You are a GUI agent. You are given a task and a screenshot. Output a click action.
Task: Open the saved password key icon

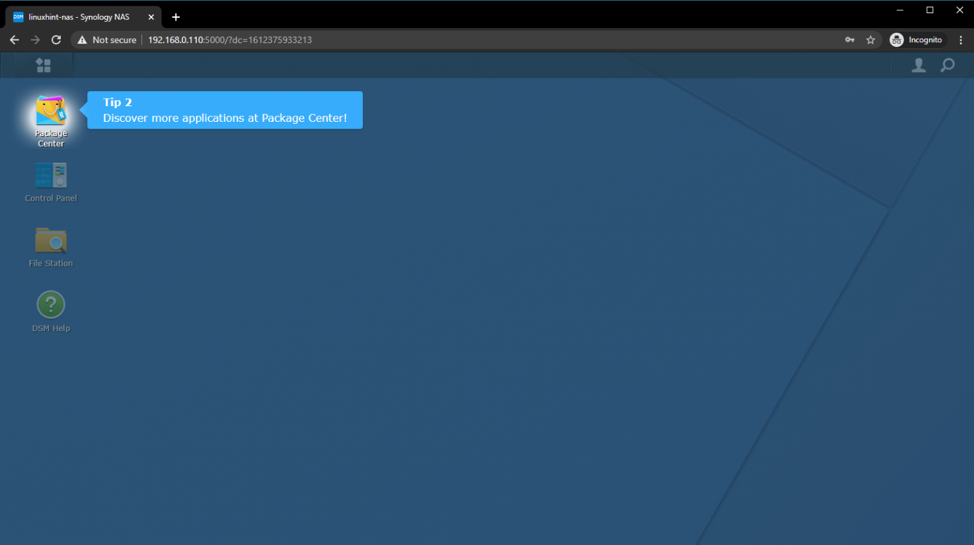click(850, 40)
